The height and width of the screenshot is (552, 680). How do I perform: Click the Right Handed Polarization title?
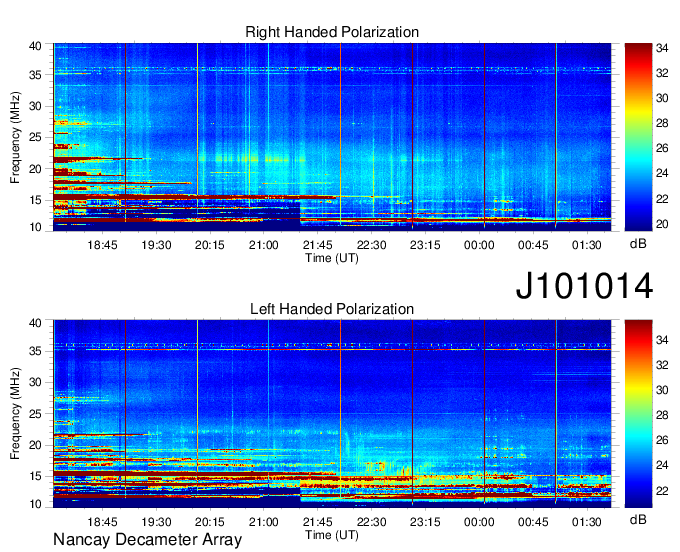[x=332, y=32]
